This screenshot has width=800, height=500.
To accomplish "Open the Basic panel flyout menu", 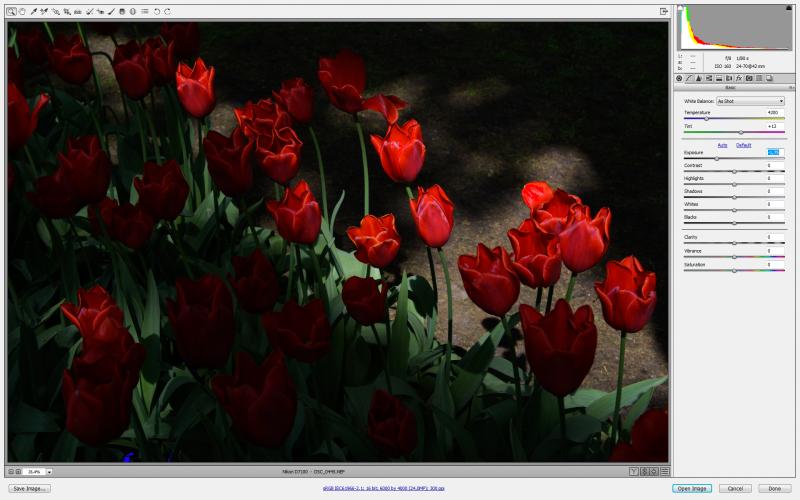I will click(x=791, y=88).
